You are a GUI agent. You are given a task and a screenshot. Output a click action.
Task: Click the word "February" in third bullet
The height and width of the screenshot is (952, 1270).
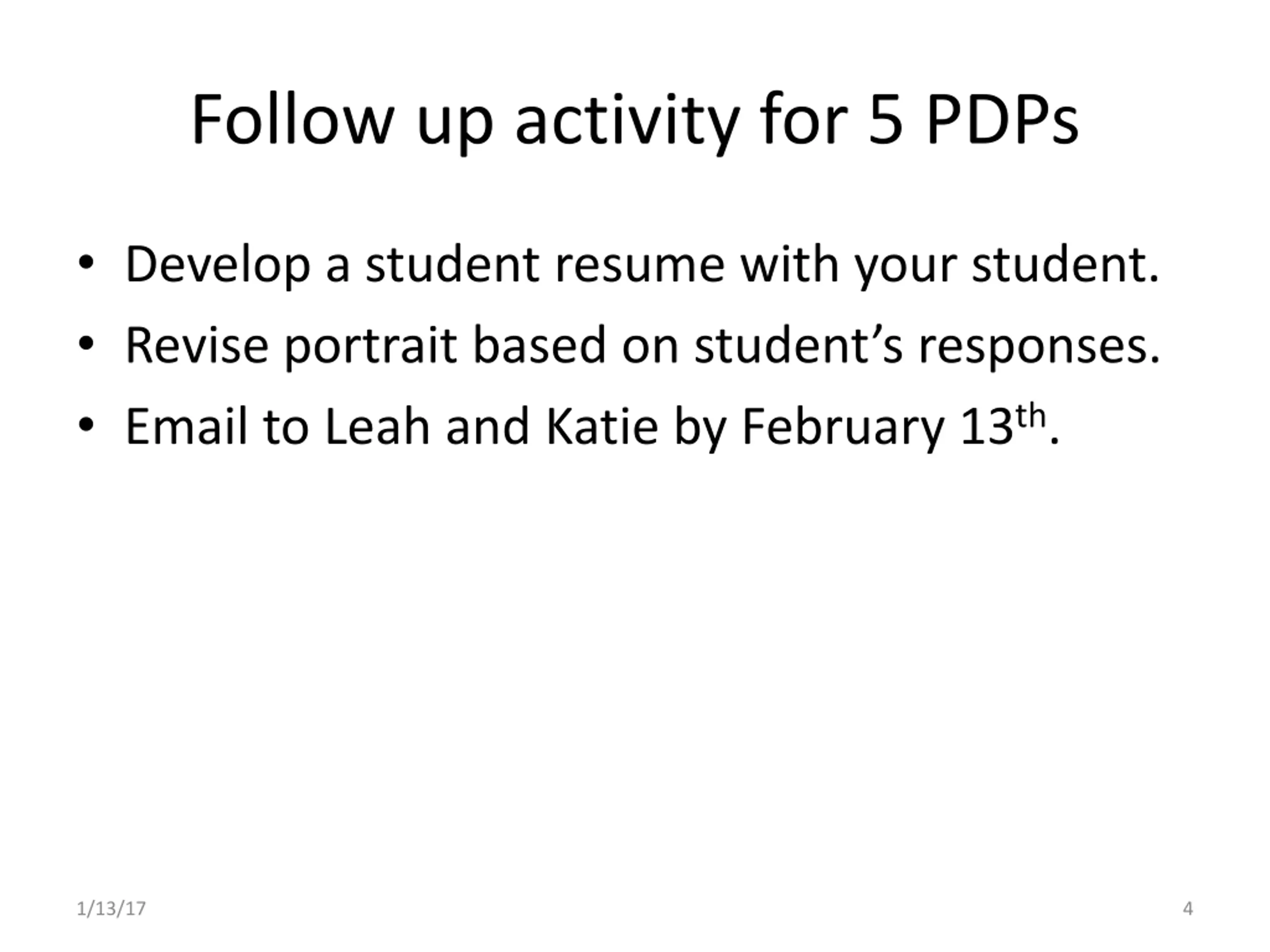[842, 427]
